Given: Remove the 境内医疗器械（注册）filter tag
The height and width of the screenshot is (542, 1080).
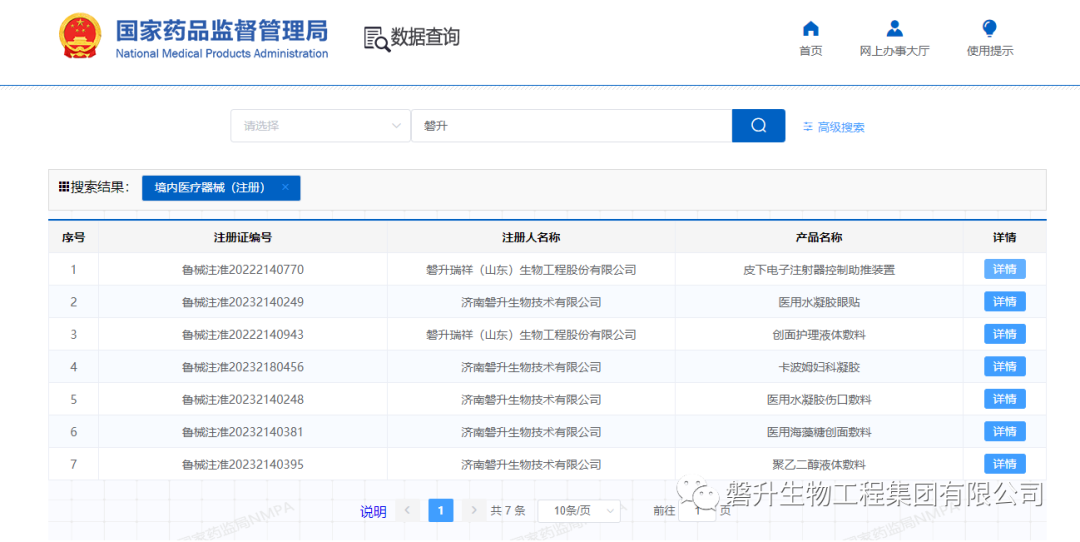Looking at the screenshot, I should click(x=285, y=187).
